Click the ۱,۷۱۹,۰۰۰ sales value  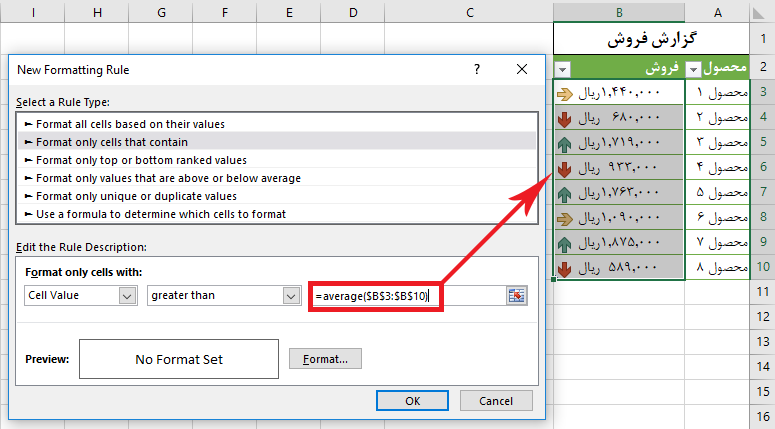pos(619,142)
